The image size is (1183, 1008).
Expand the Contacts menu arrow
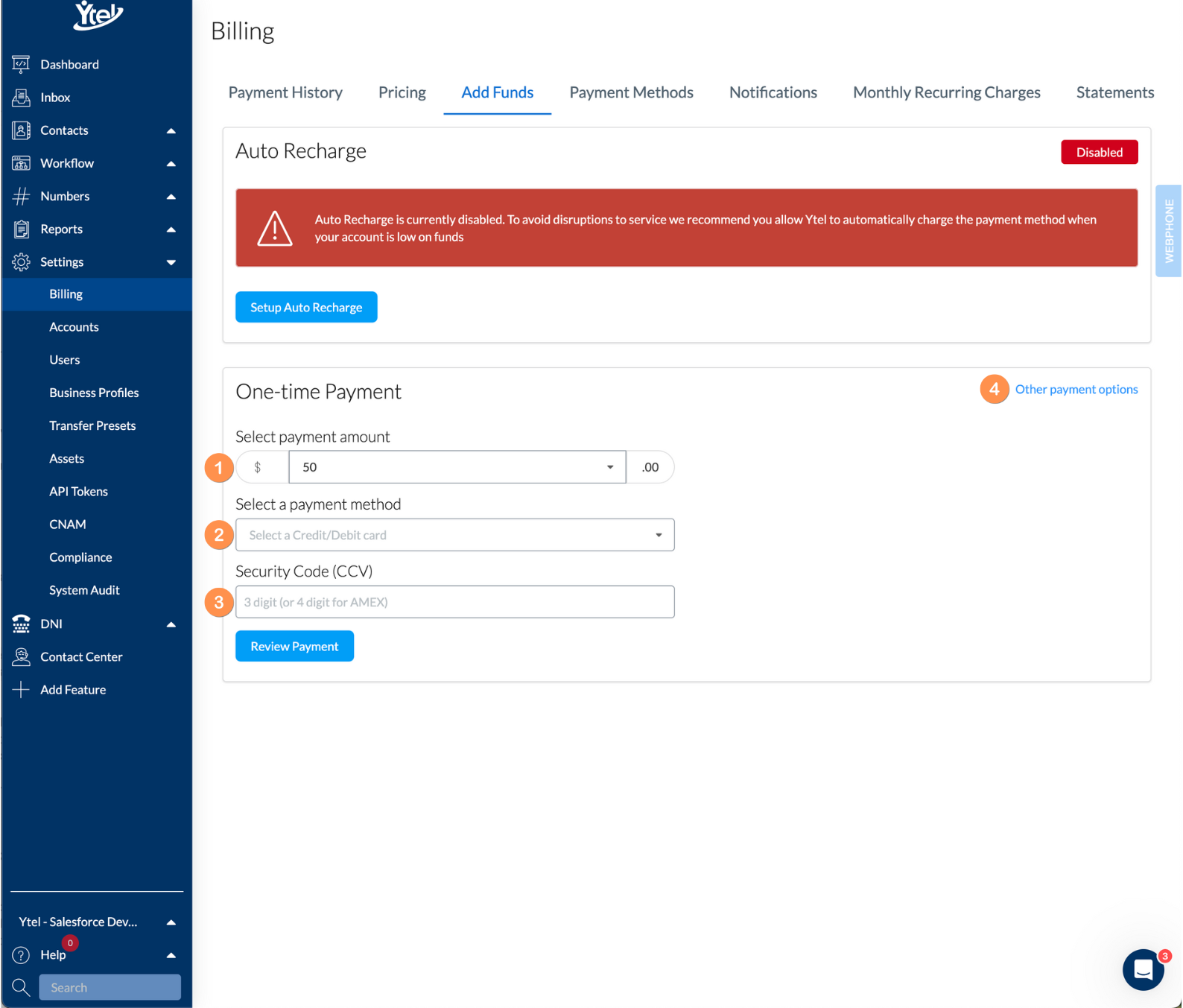pyautogui.click(x=171, y=130)
